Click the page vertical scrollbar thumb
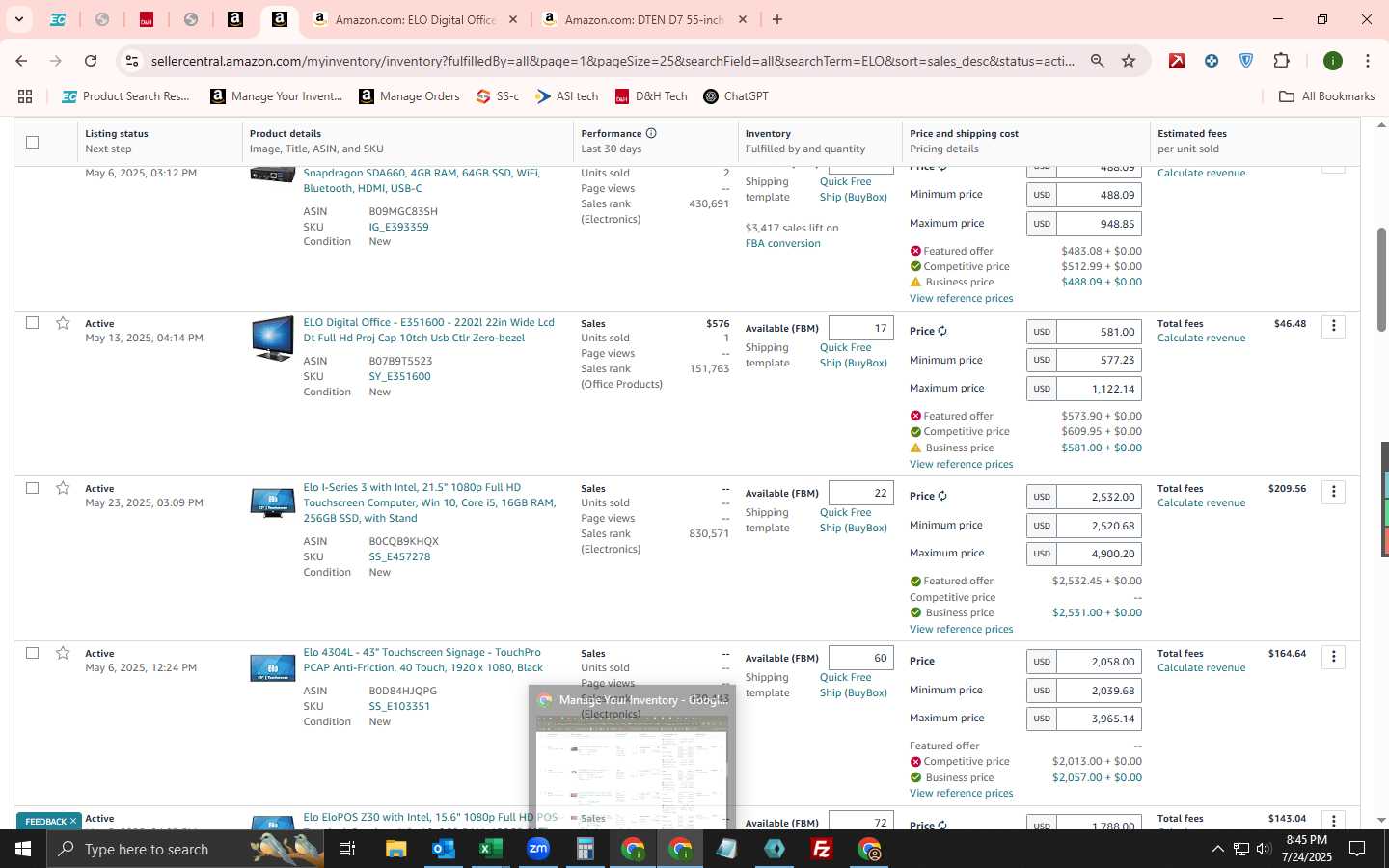The width and height of the screenshot is (1389, 868). click(1381, 280)
